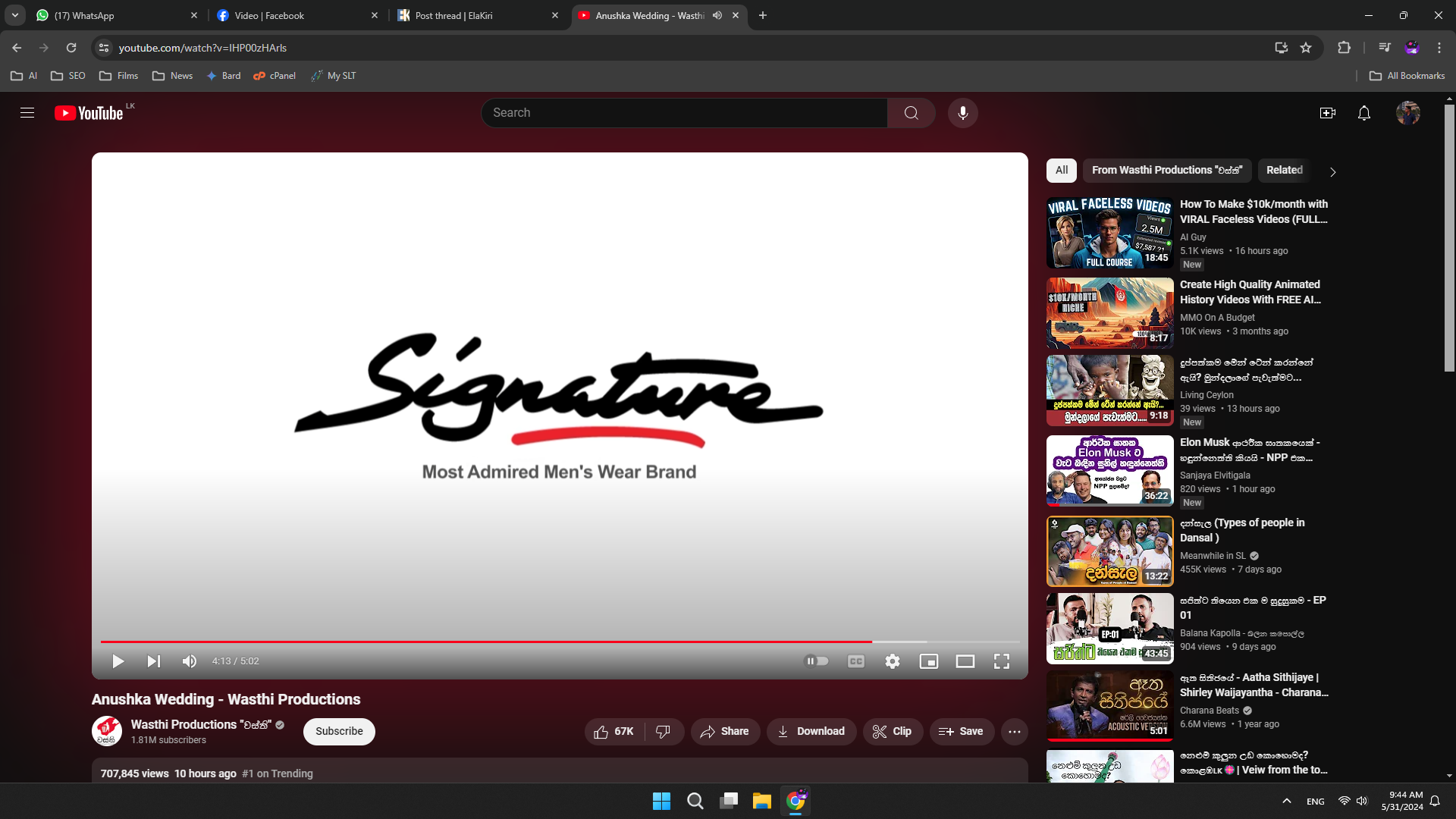1456x819 pixels.
Task: Switch to the Post thread | ElaKiri tab
Action: (478, 15)
